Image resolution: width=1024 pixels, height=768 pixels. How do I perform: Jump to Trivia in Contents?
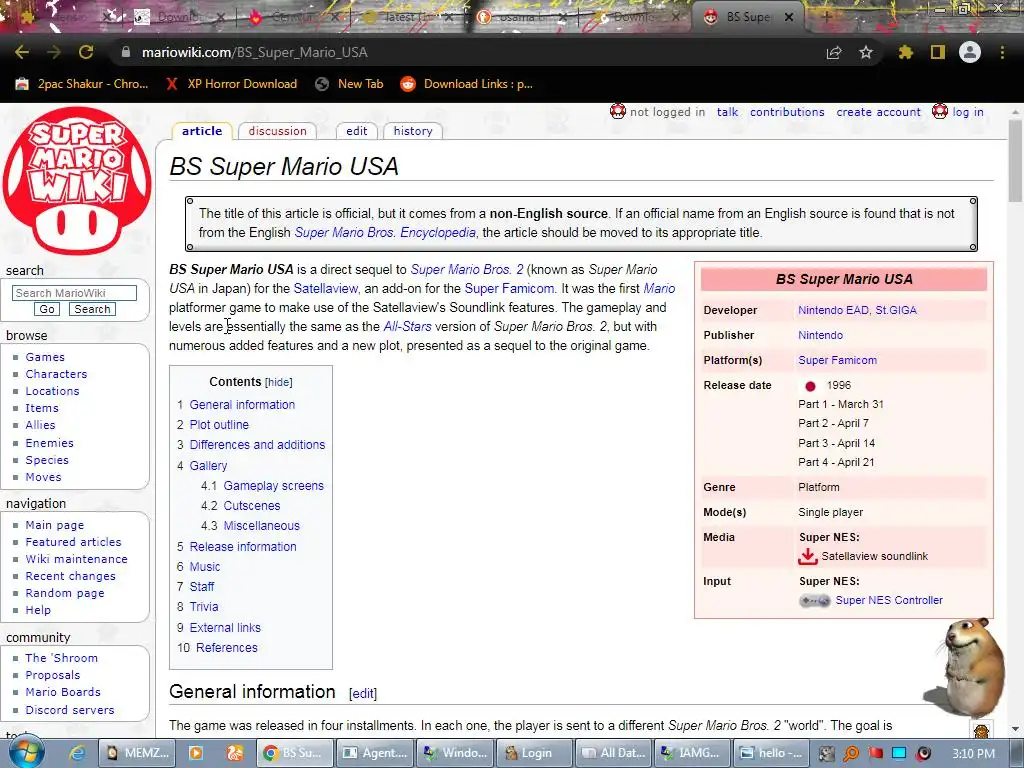[204, 607]
